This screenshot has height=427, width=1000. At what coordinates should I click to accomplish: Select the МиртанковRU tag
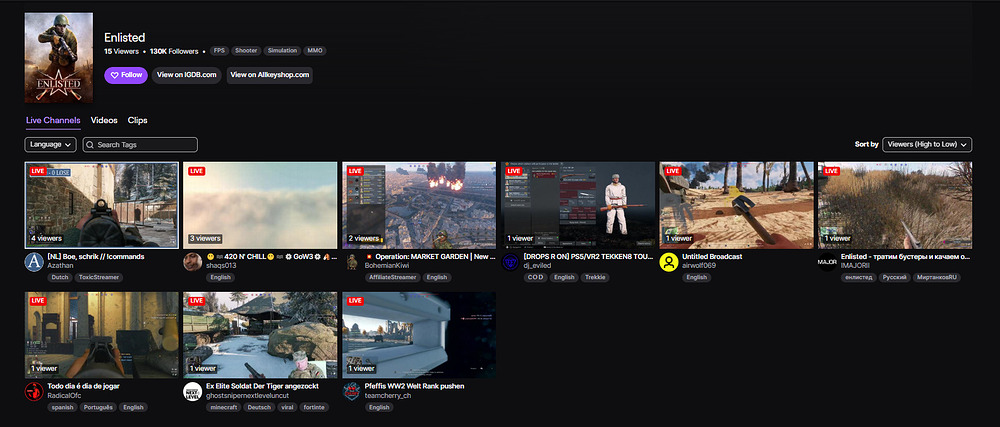click(937, 277)
